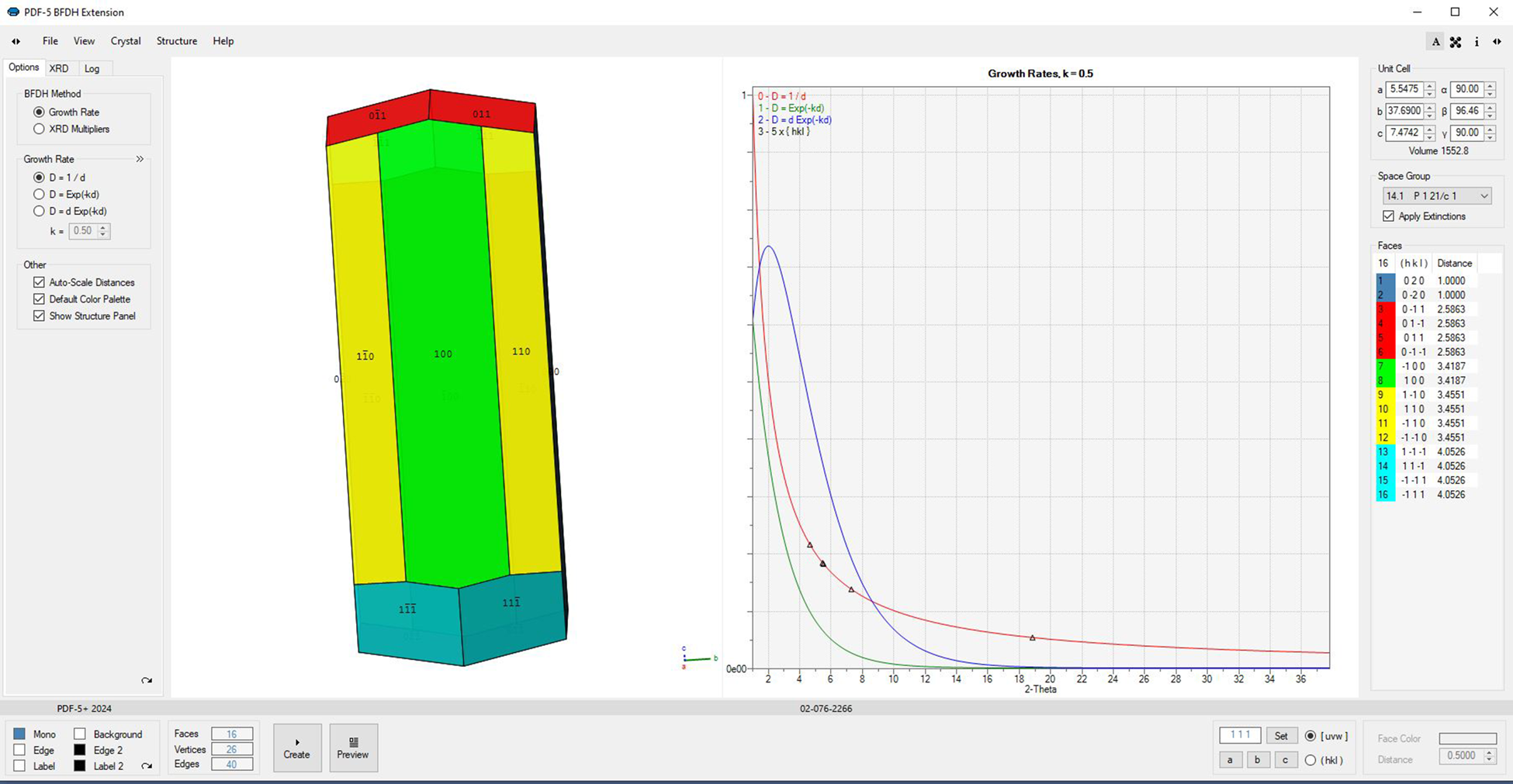Click the rotate-reset icon next to Label 2
1513x784 pixels.
[x=147, y=765]
